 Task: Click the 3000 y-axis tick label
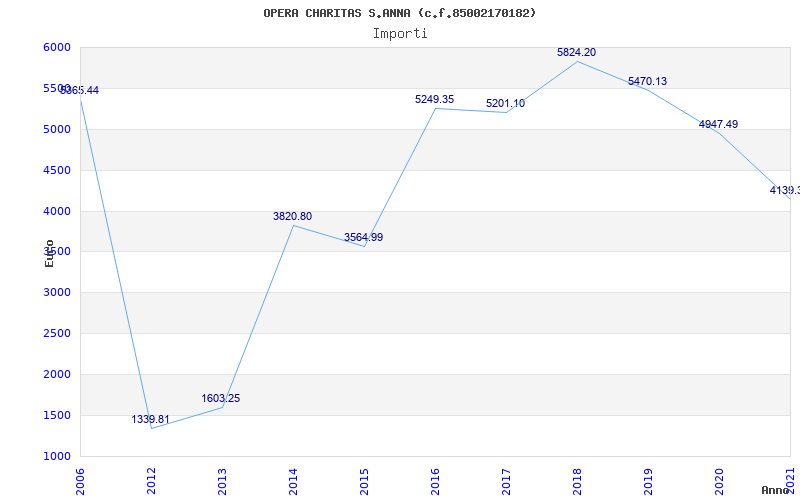[x=57, y=292]
